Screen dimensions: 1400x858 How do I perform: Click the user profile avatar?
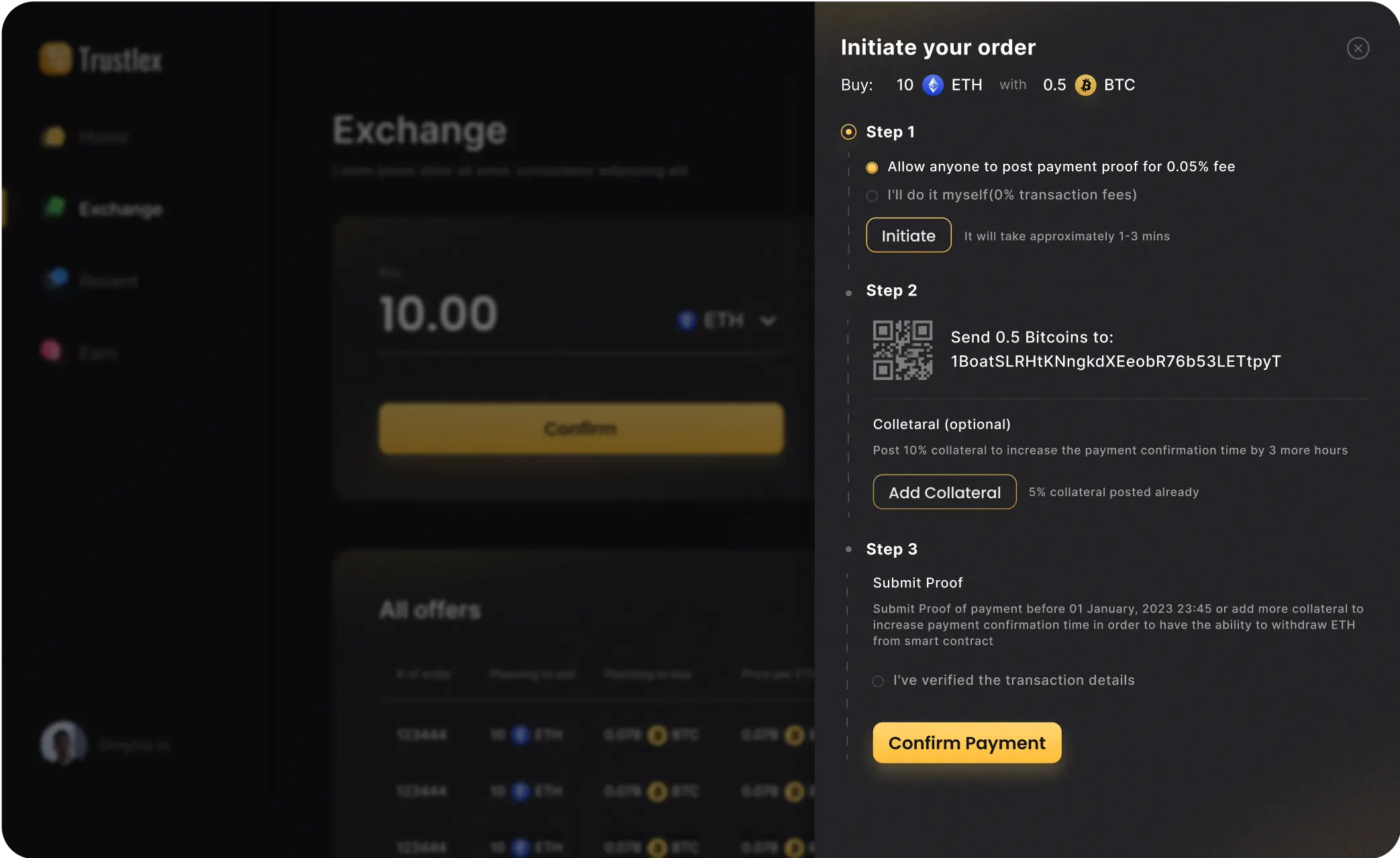(63, 743)
